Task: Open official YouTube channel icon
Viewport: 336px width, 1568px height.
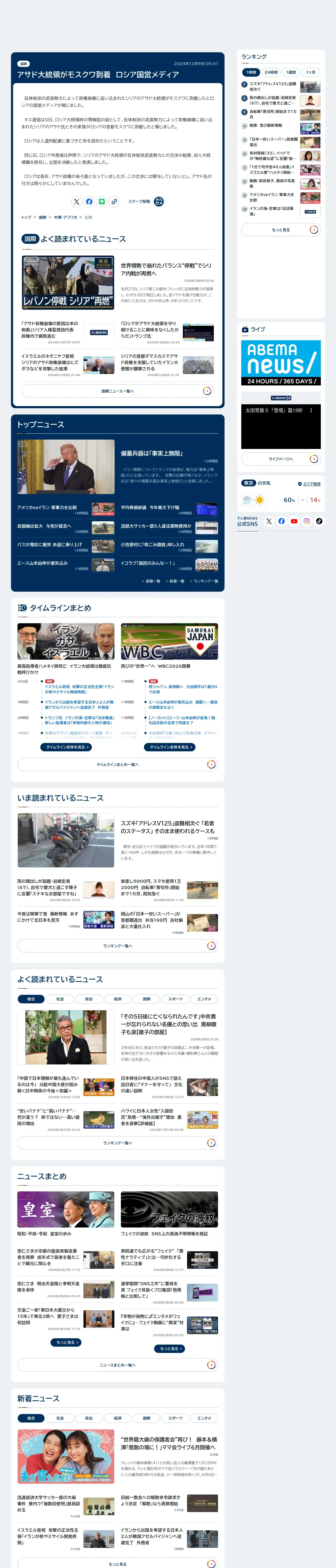Action: click(294, 521)
